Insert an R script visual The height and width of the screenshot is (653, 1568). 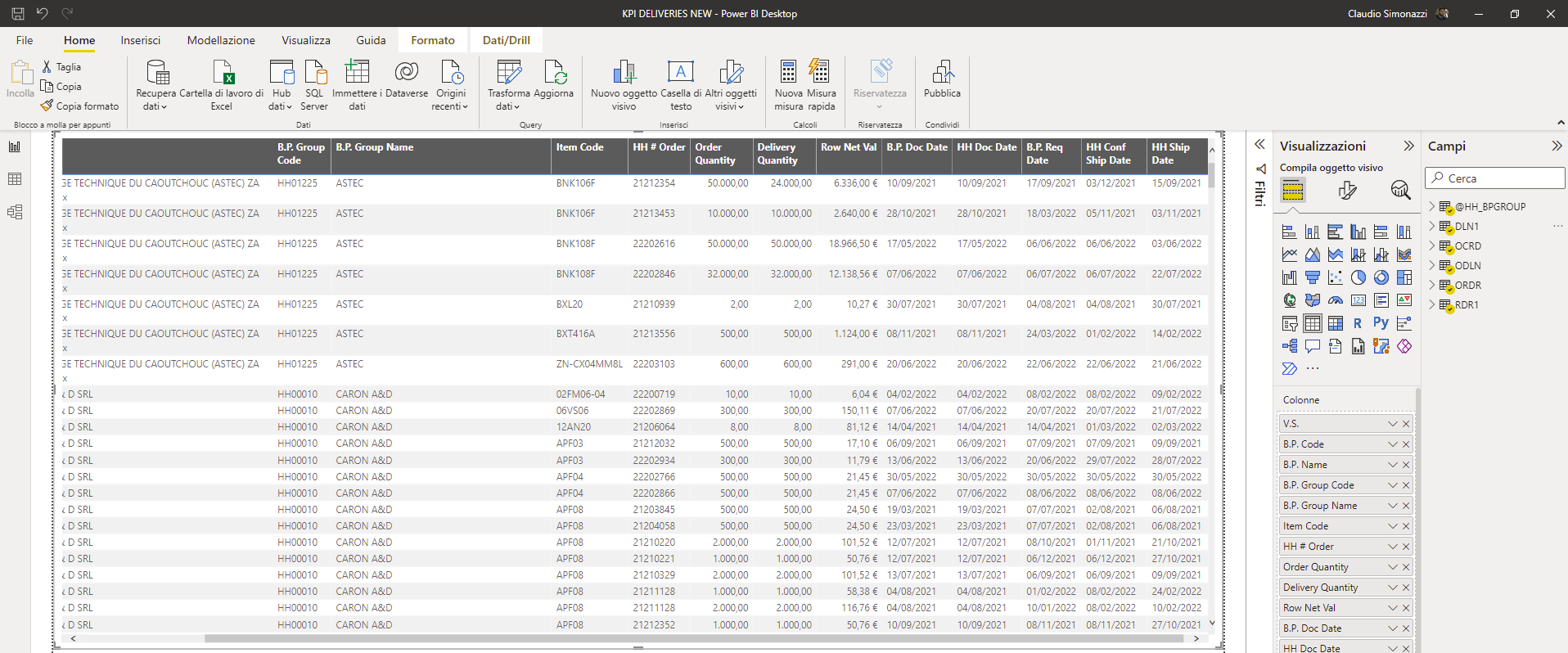1358,323
